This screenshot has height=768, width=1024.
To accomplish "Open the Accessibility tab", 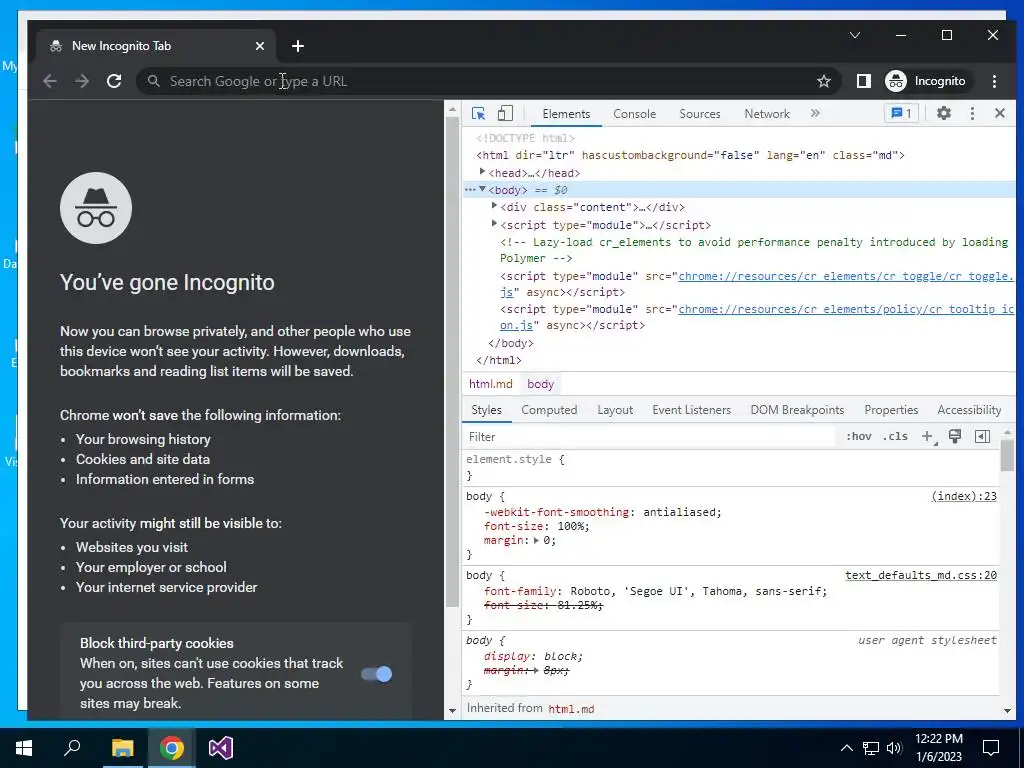I will pos(969,410).
